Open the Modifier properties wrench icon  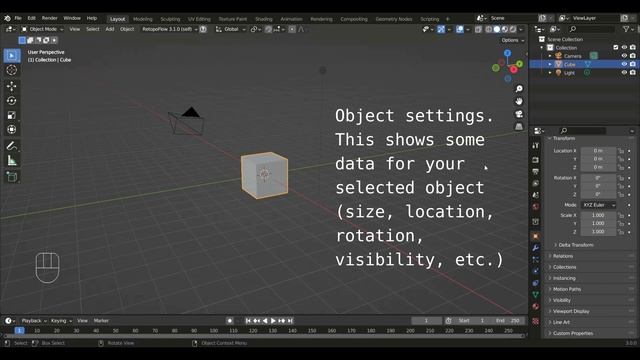[x=536, y=248]
